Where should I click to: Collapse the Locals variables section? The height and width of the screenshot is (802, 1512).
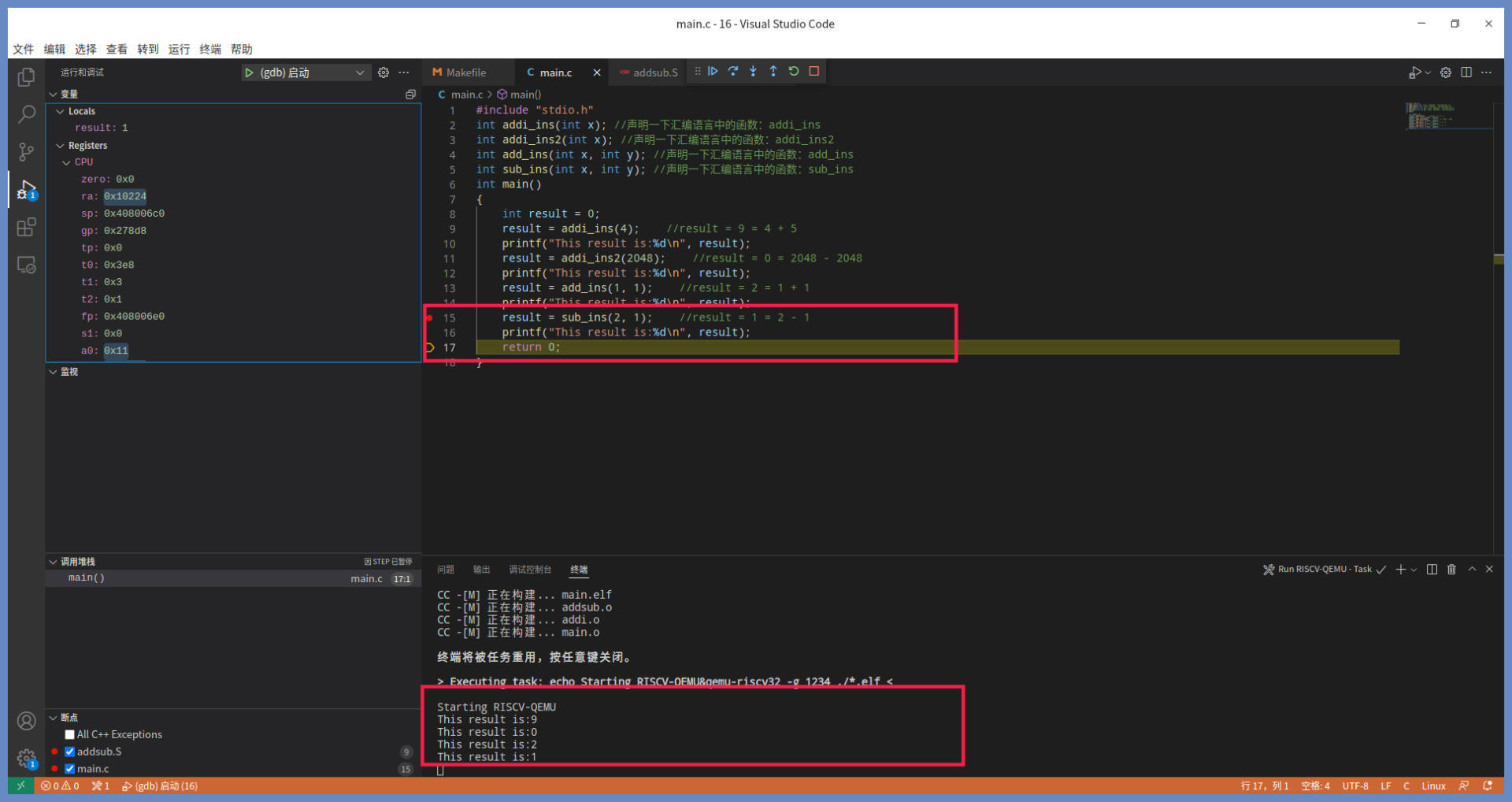(61, 112)
